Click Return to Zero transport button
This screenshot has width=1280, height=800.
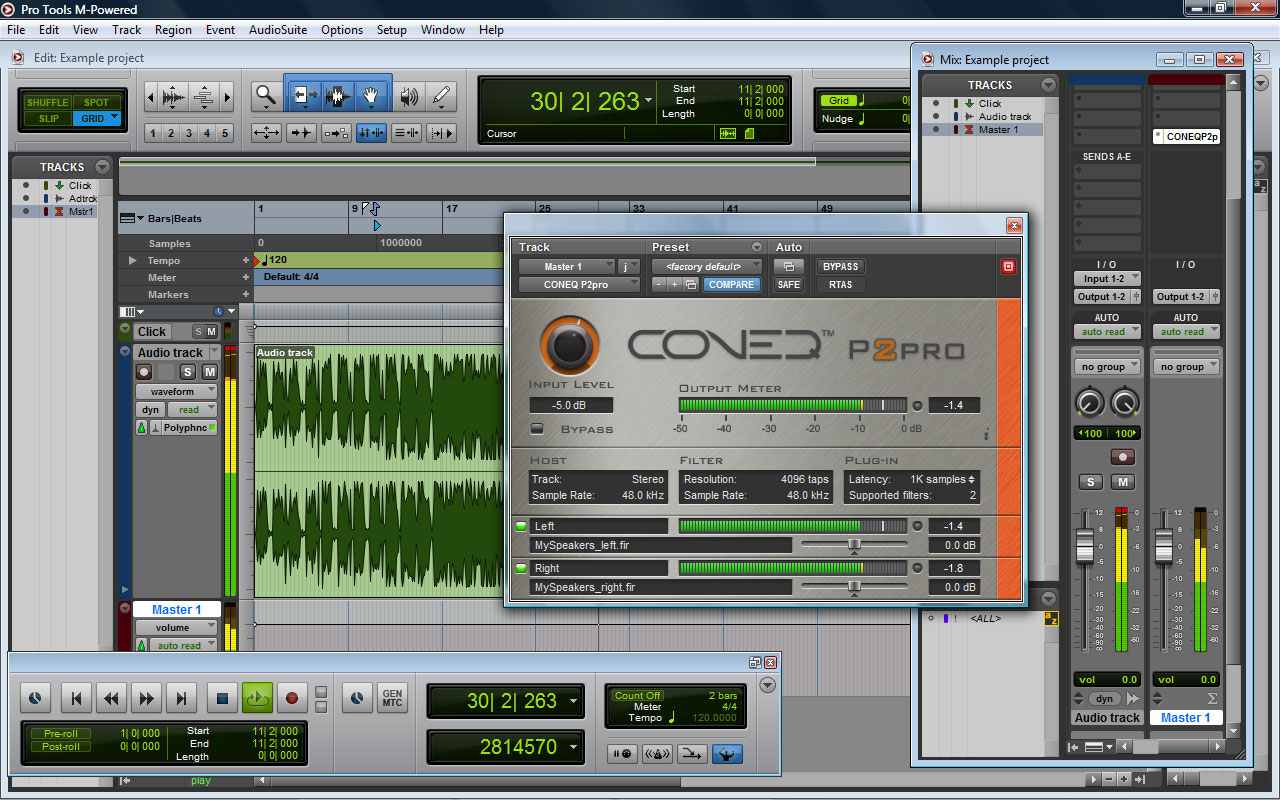tap(76, 698)
